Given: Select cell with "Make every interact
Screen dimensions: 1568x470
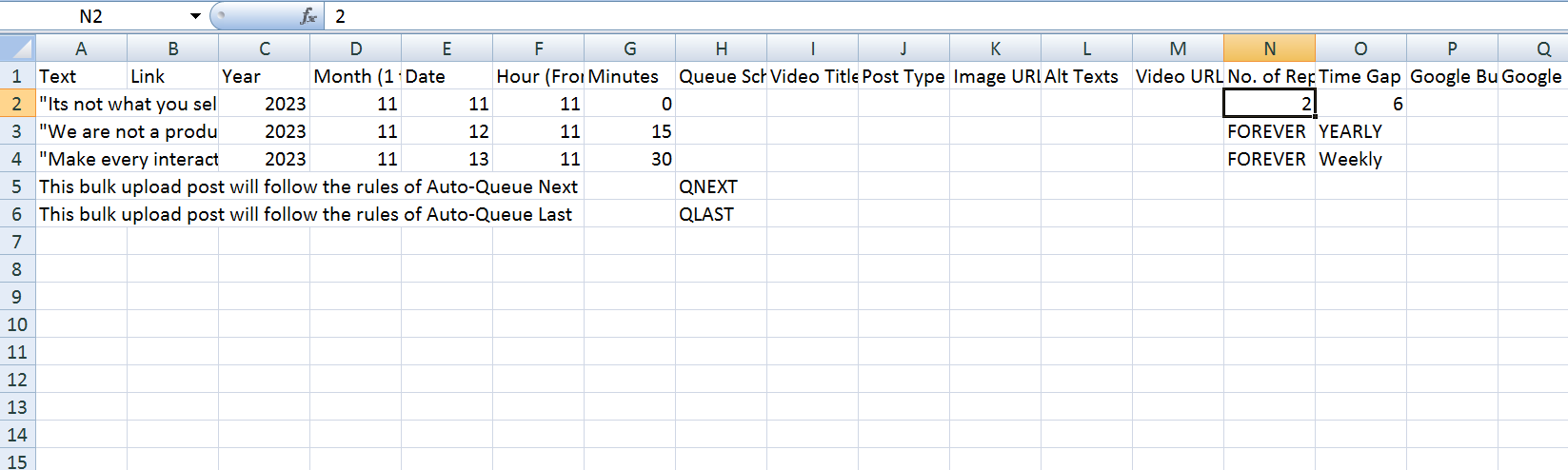Looking at the screenshot, I should (x=127, y=159).
